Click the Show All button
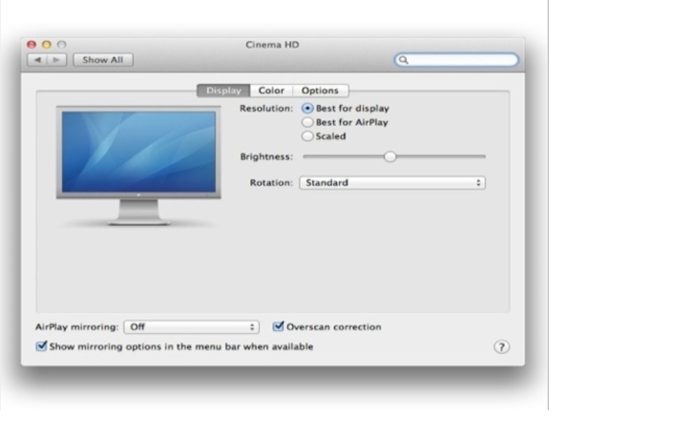This screenshot has height=438, width=700. click(103, 60)
